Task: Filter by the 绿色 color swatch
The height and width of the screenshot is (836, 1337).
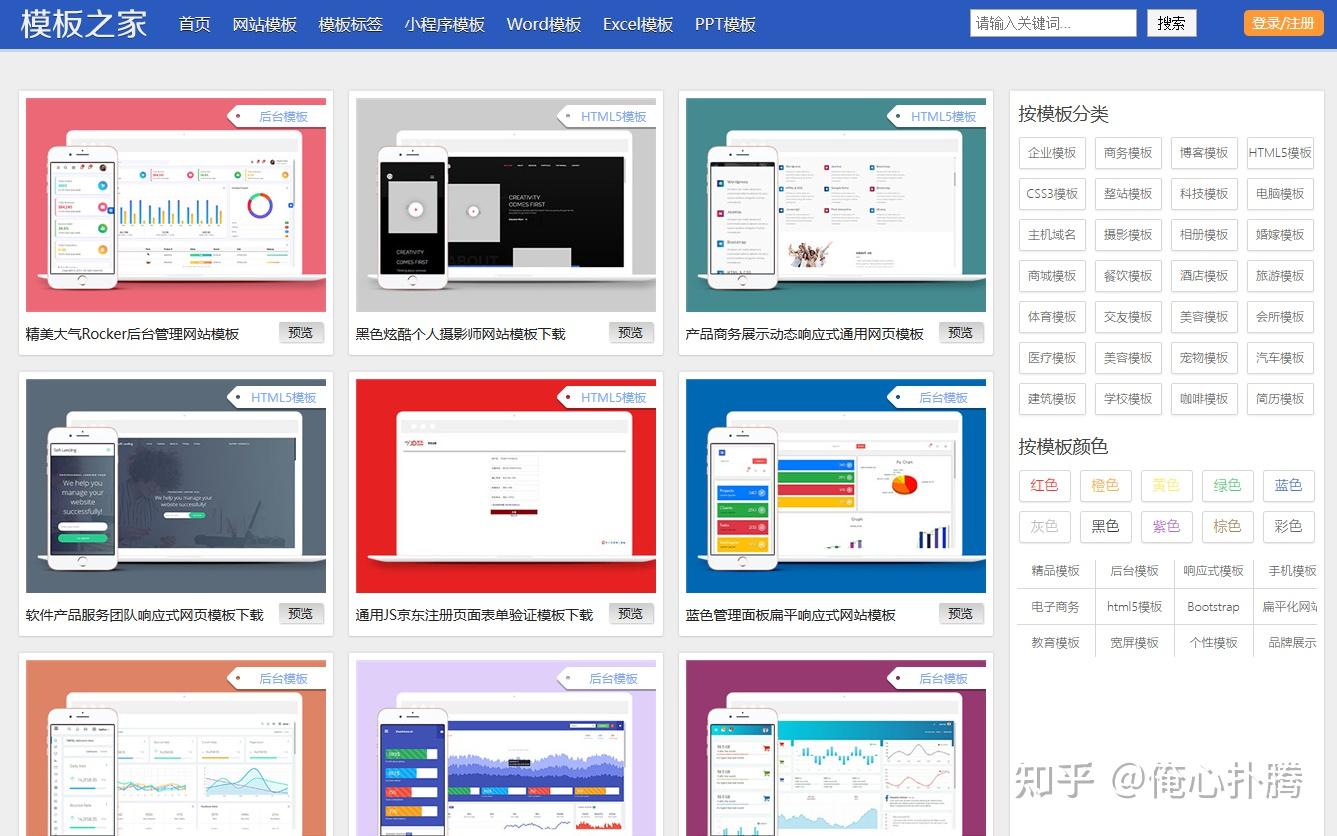Action: point(1227,485)
